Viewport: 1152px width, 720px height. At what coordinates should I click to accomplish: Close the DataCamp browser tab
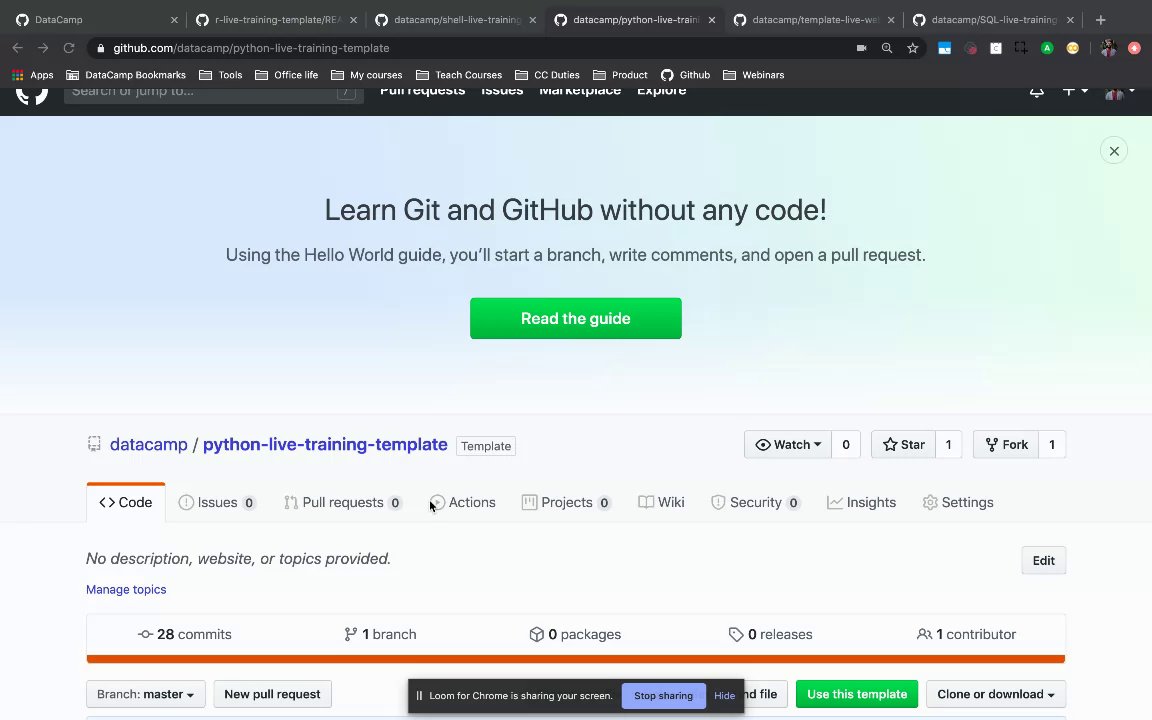(x=174, y=20)
